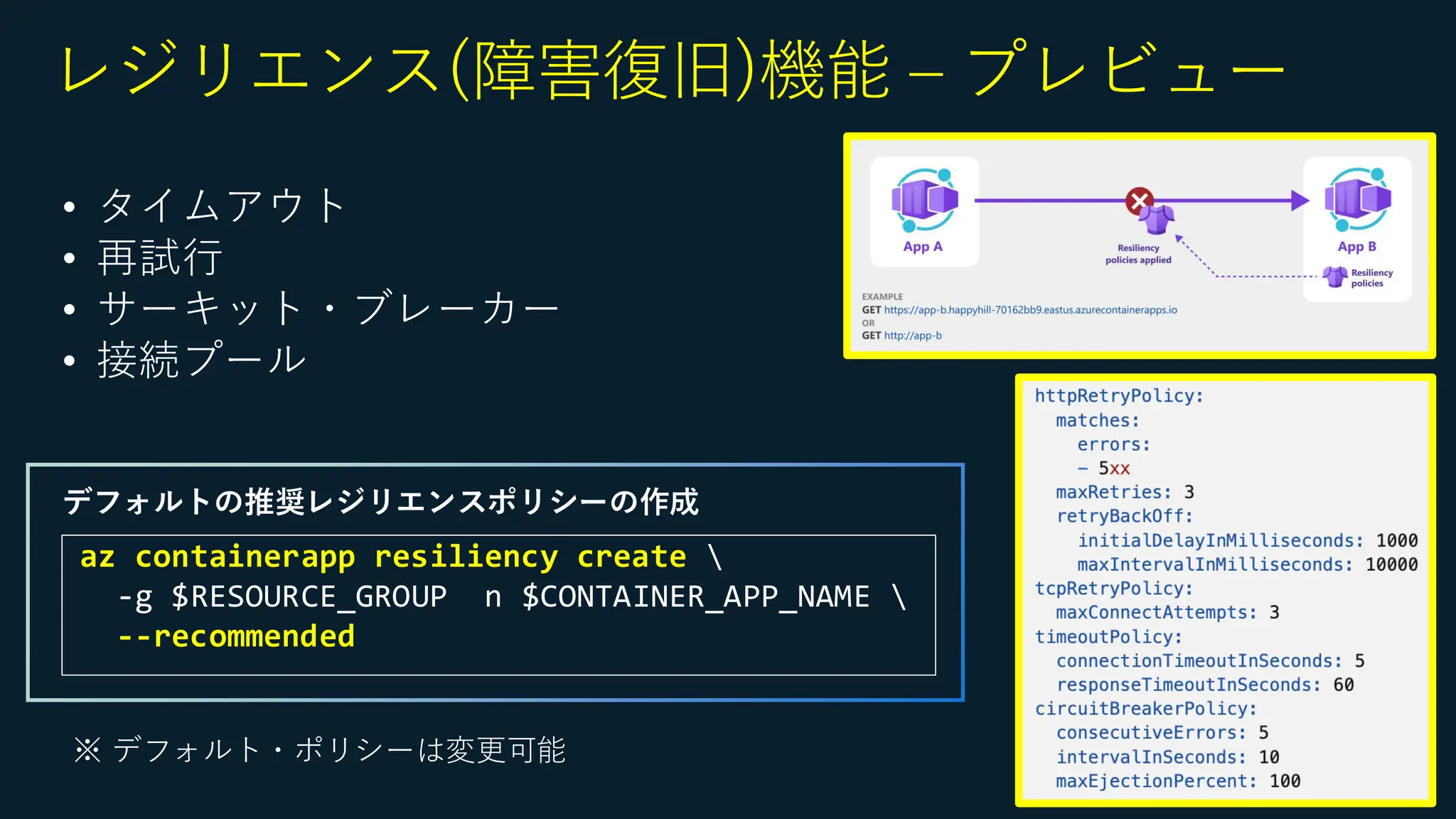Open the app-b.happyhill azurecontainerapps.io URL
The height and width of the screenshot is (819, 1456).
click(x=1030, y=310)
